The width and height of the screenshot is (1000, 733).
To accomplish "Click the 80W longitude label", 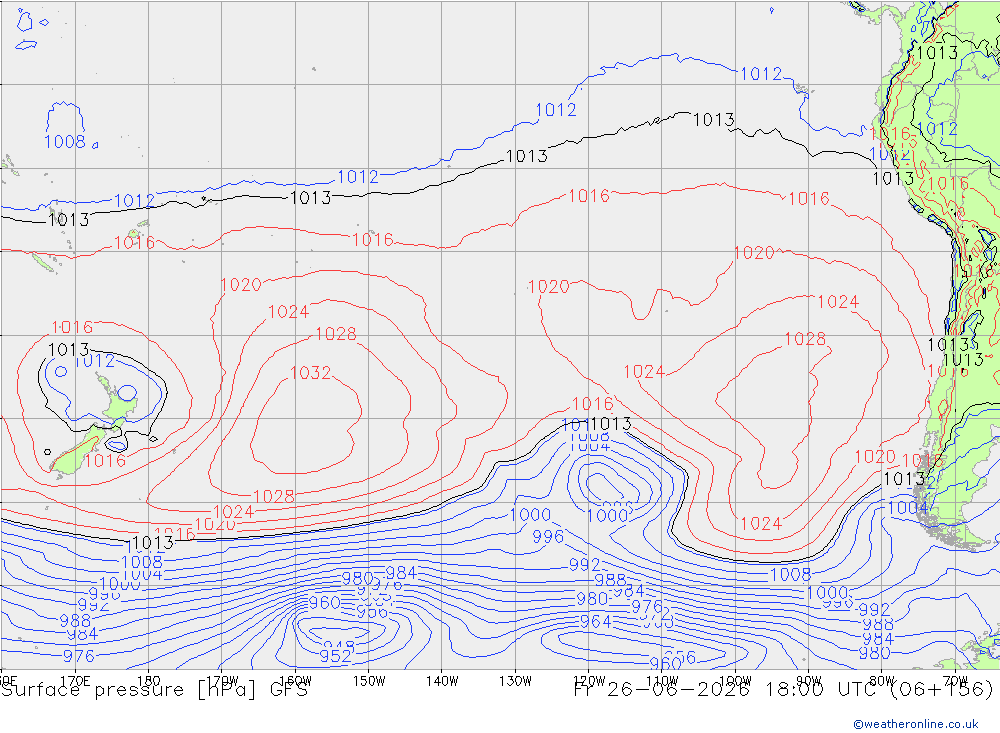I will (882, 681).
